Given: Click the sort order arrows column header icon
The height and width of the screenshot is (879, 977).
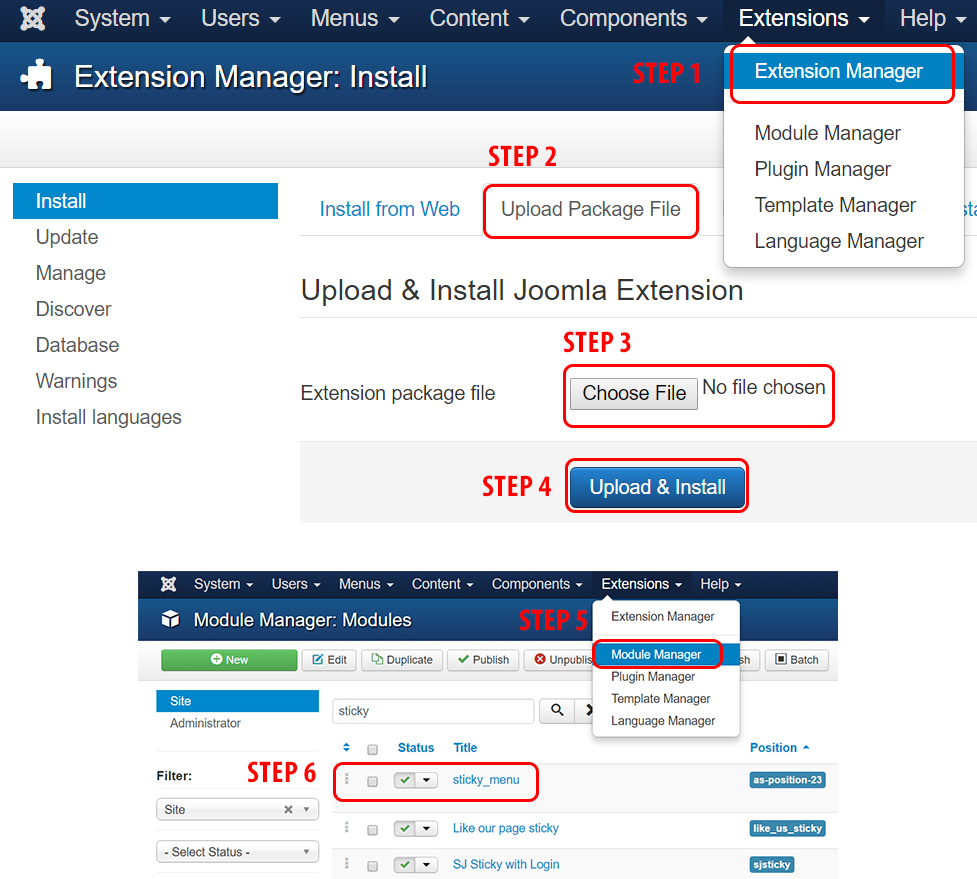Looking at the screenshot, I should [x=347, y=748].
